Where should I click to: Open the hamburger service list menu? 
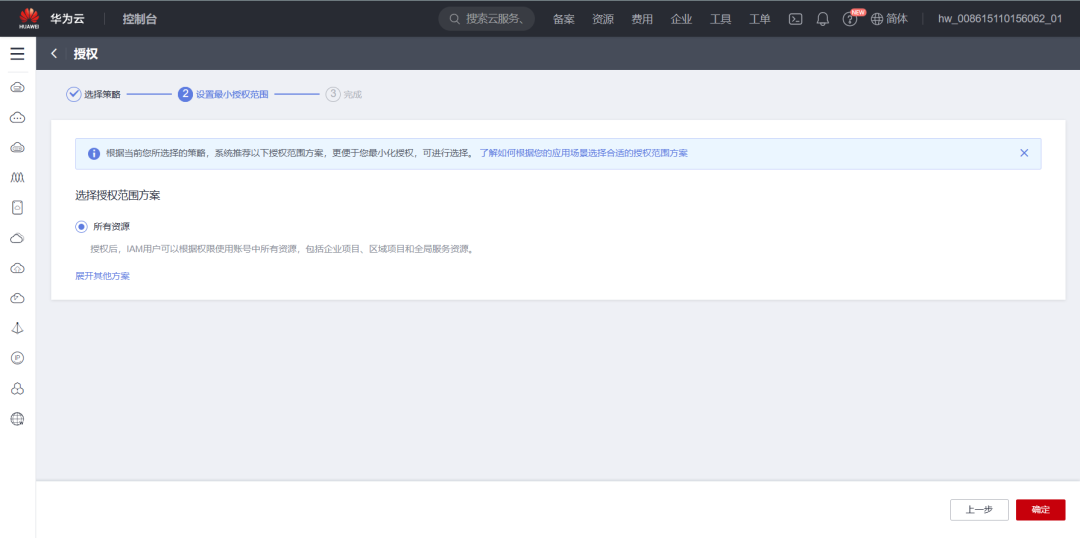[x=17, y=54]
